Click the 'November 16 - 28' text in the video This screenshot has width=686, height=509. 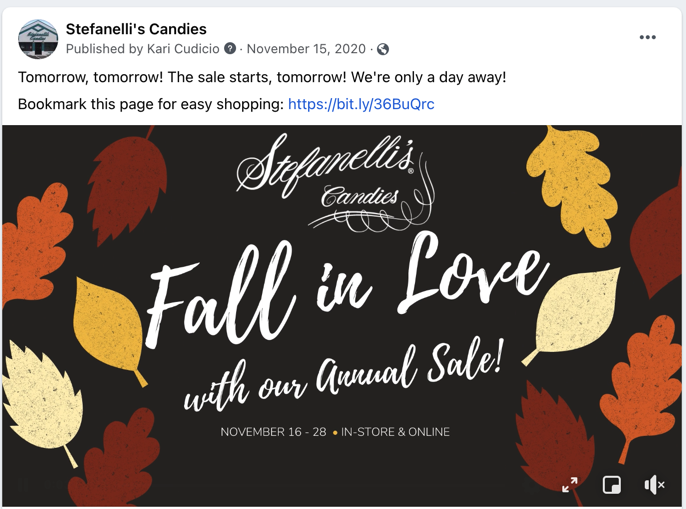pyautogui.click(x=273, y=432)
